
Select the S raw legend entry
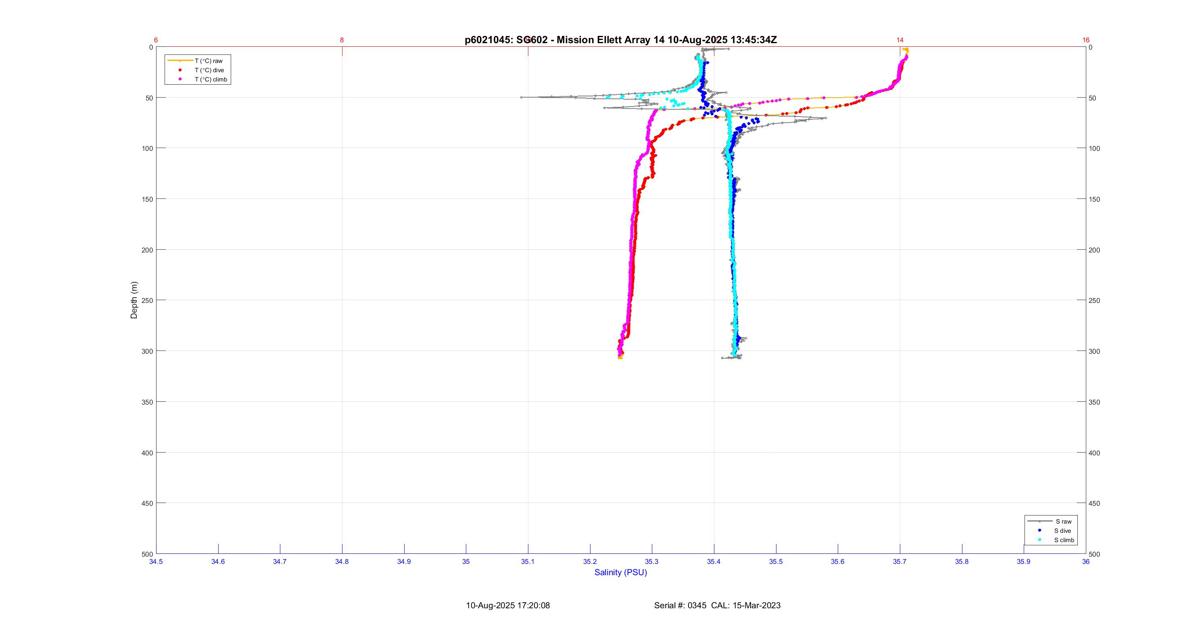[1051, 521]
